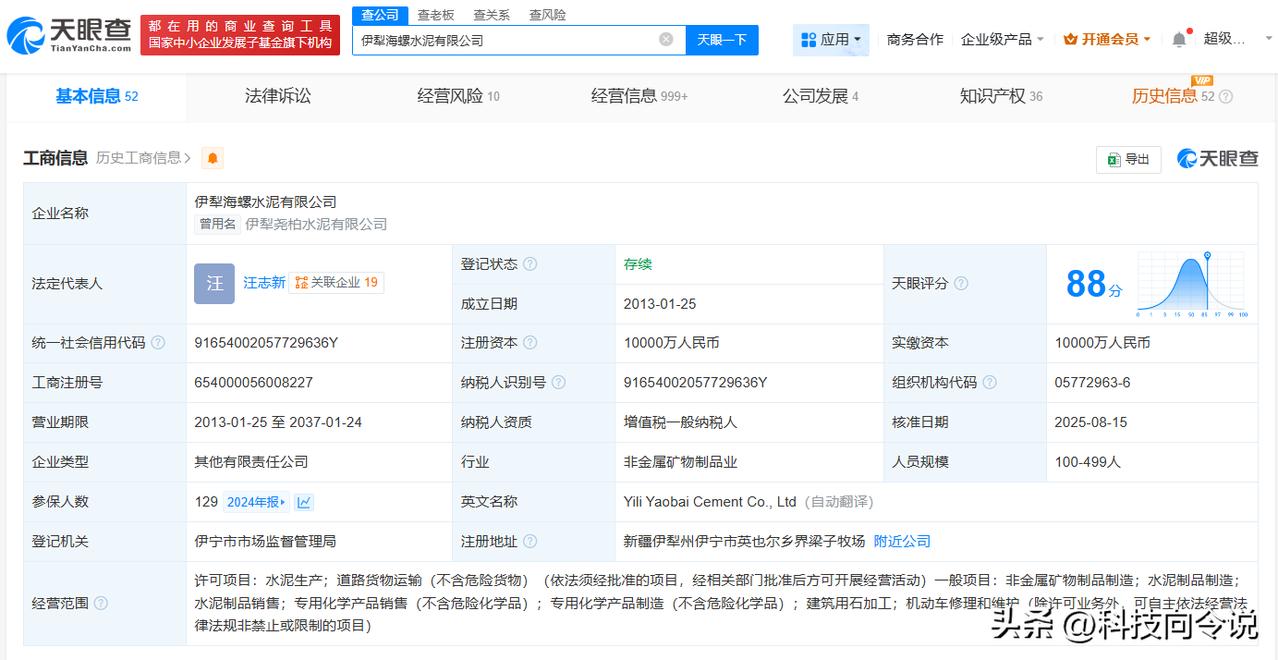Open notifications bell in top bar
This screenshot has width=1278, height=660.
click(x=1179, y=39)
